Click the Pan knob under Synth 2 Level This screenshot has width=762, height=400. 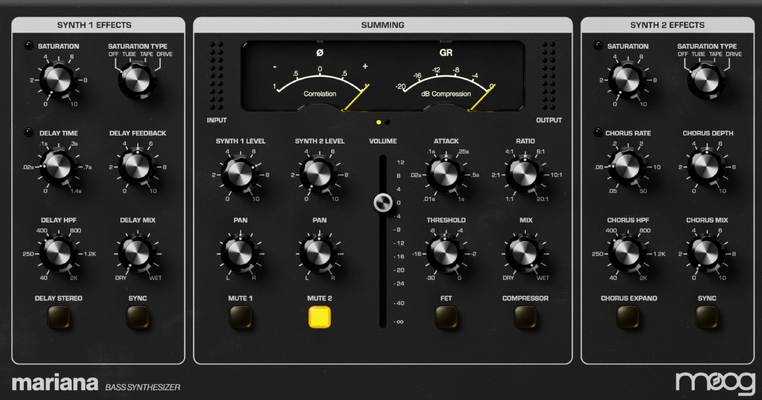319,253
